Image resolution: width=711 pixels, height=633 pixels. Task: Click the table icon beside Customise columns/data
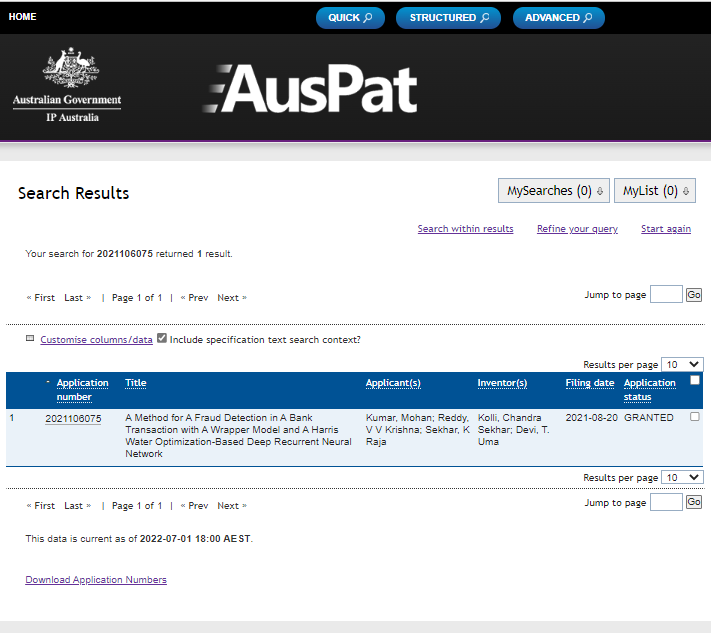pyautogui.click(x=30, y=338)
